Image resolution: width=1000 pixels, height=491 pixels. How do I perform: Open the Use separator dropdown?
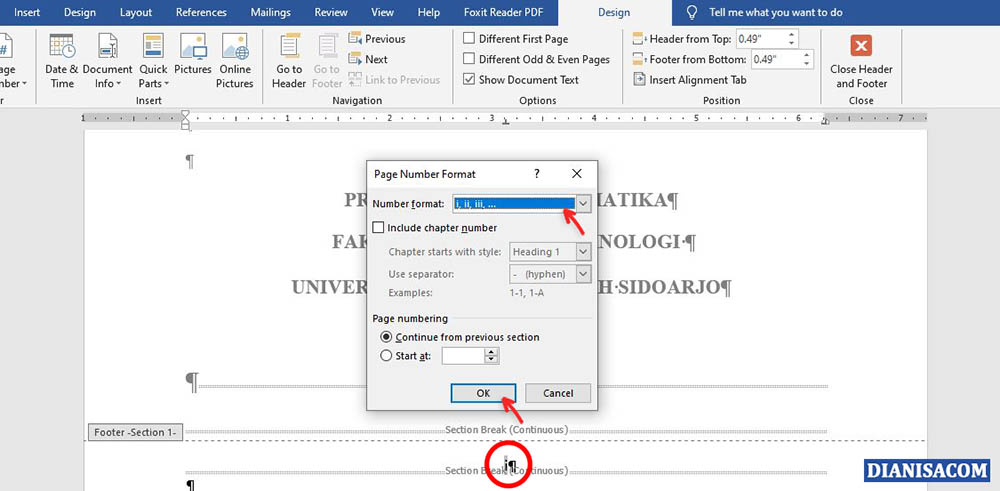tap(583, 274)
